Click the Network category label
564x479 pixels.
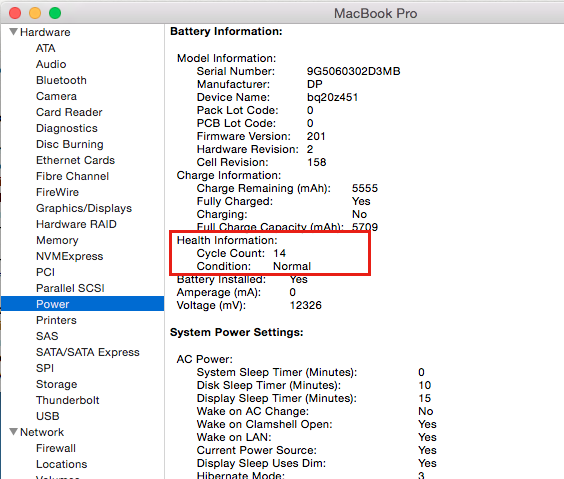tap(42, 432)
